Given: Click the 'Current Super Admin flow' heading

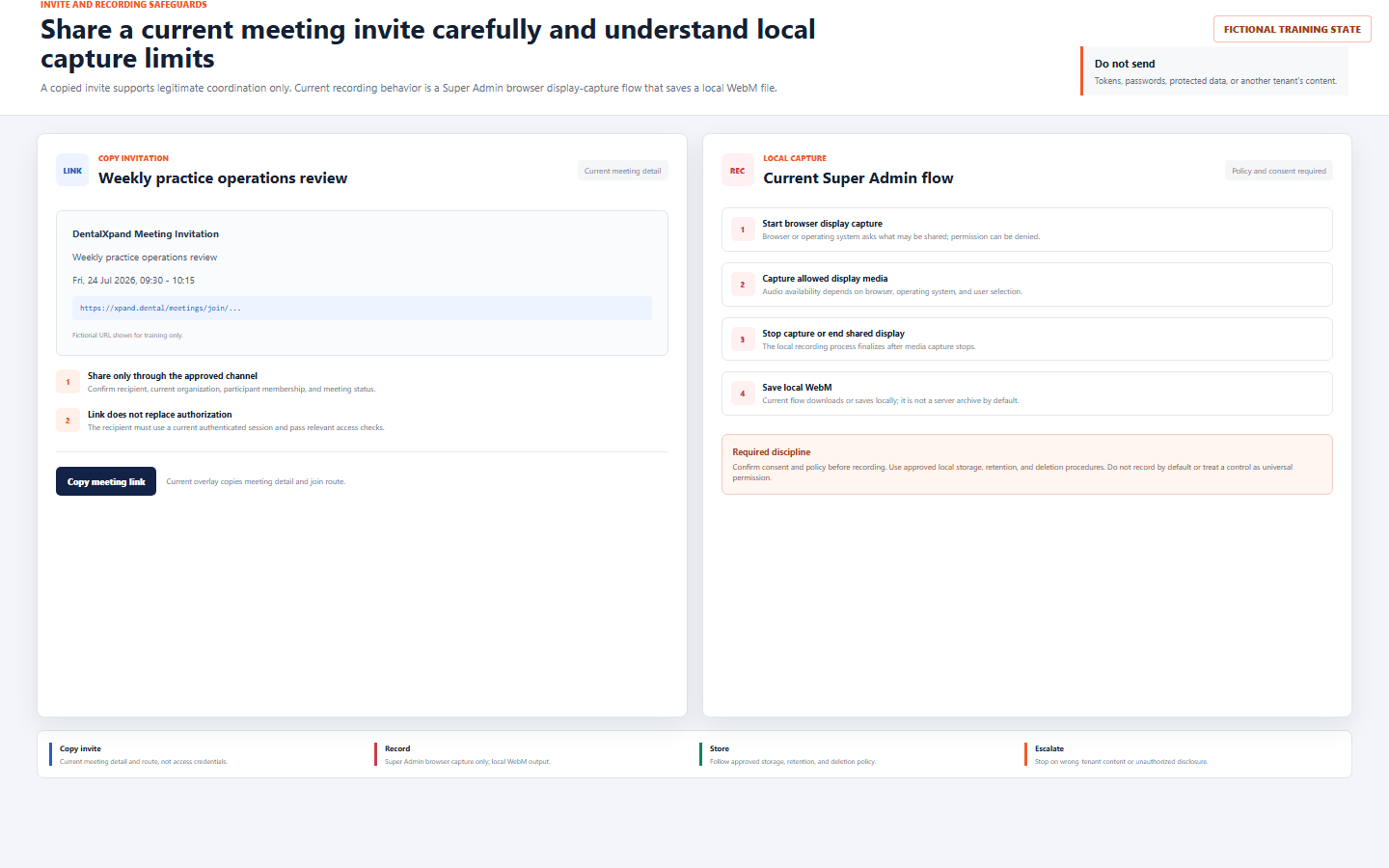Looking at the screenshot, I should (x=858, y=178).
